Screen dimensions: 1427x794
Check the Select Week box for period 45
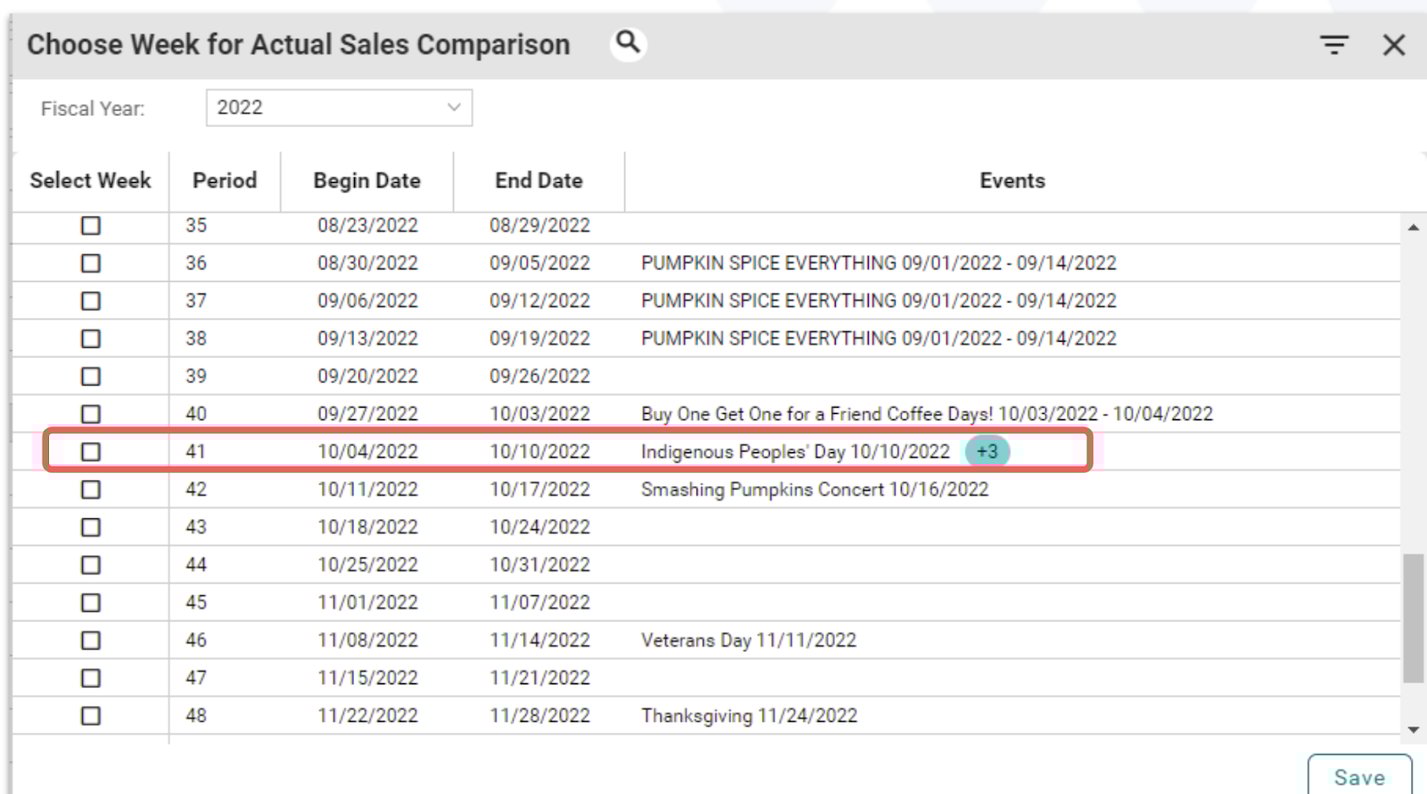tap(90, 602)
